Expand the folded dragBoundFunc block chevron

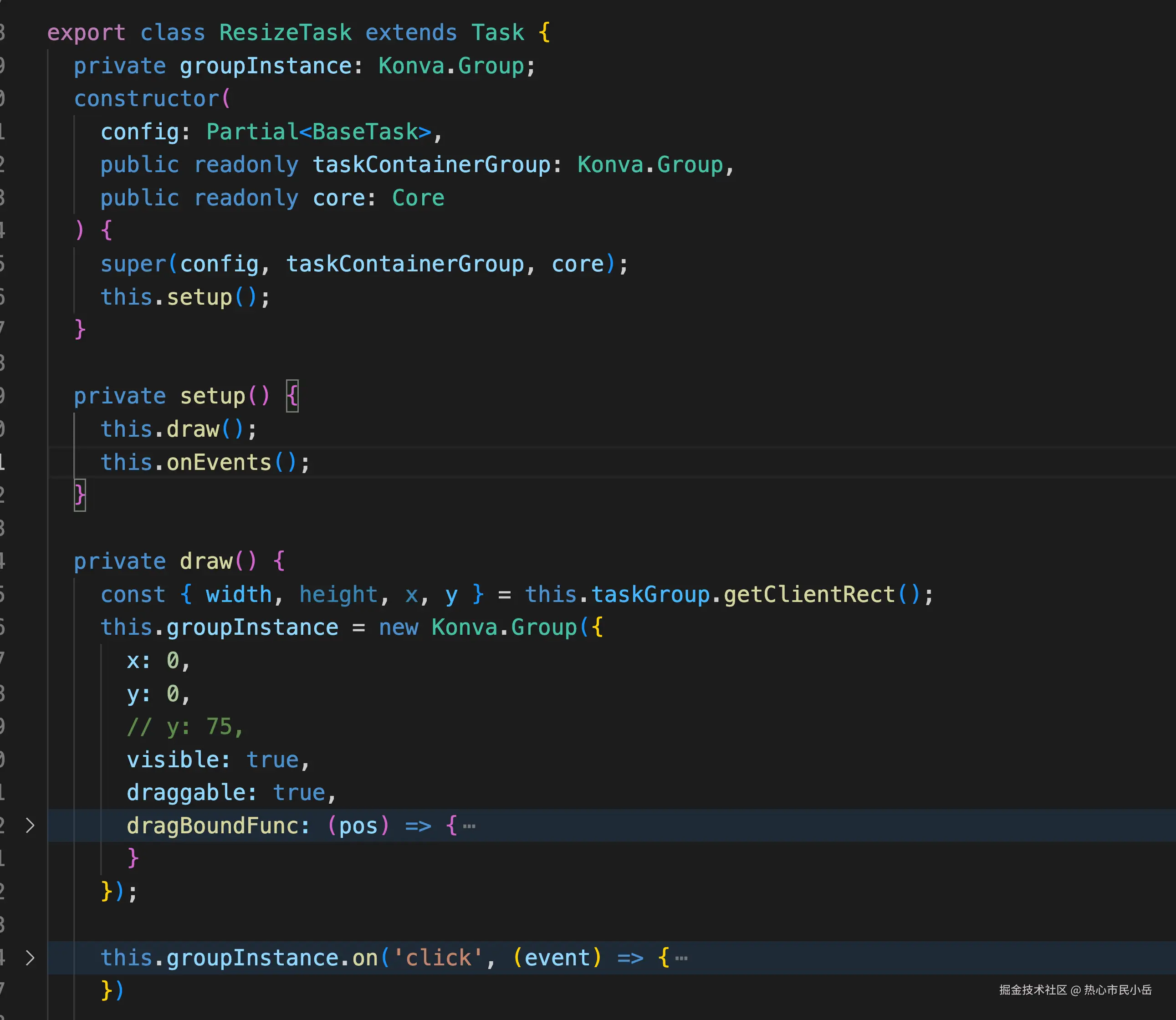tap(30, 825)
